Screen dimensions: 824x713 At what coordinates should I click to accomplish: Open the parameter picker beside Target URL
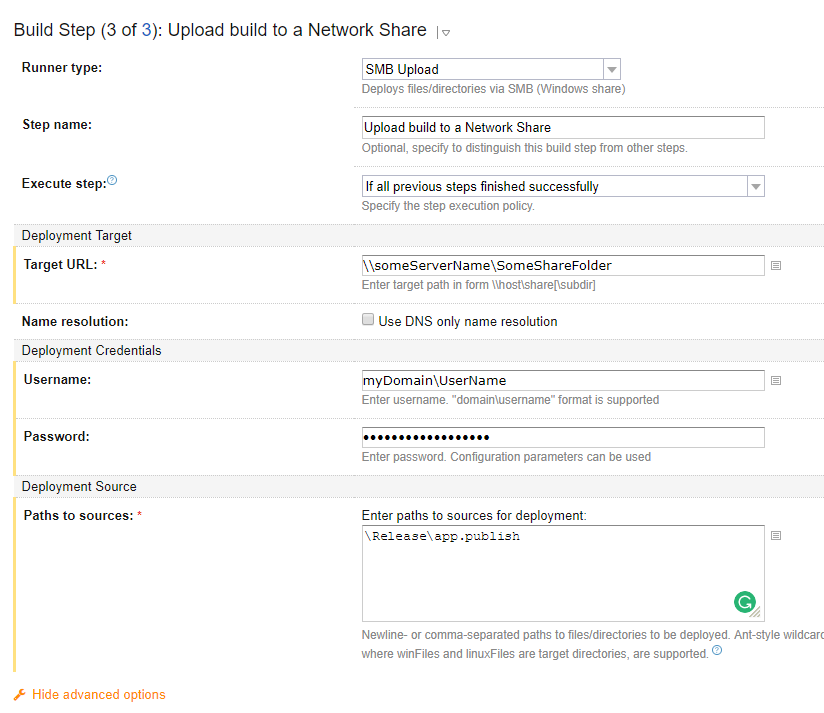(x=776, y=266)
